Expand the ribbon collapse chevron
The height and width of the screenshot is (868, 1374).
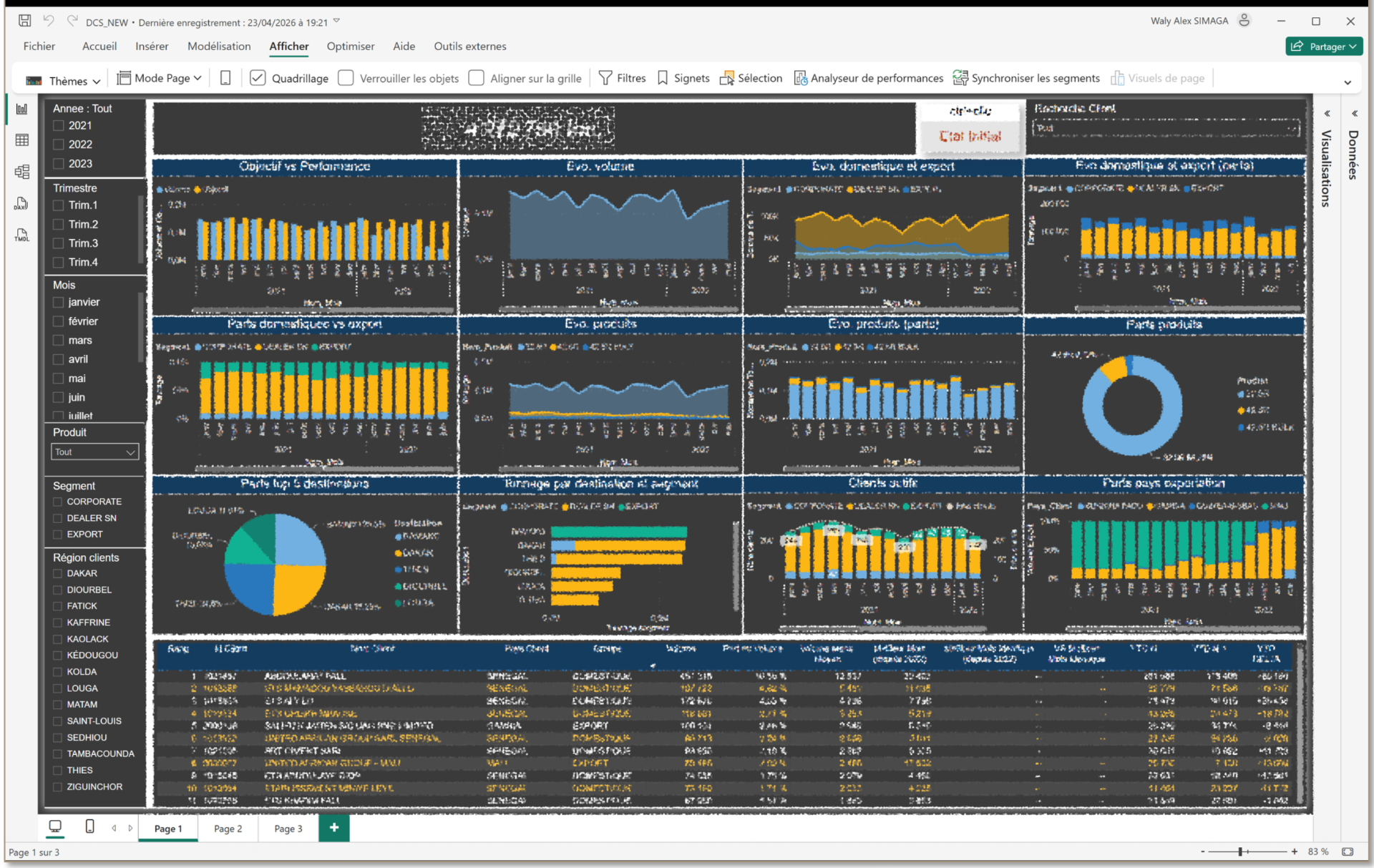coord(1348,82)
